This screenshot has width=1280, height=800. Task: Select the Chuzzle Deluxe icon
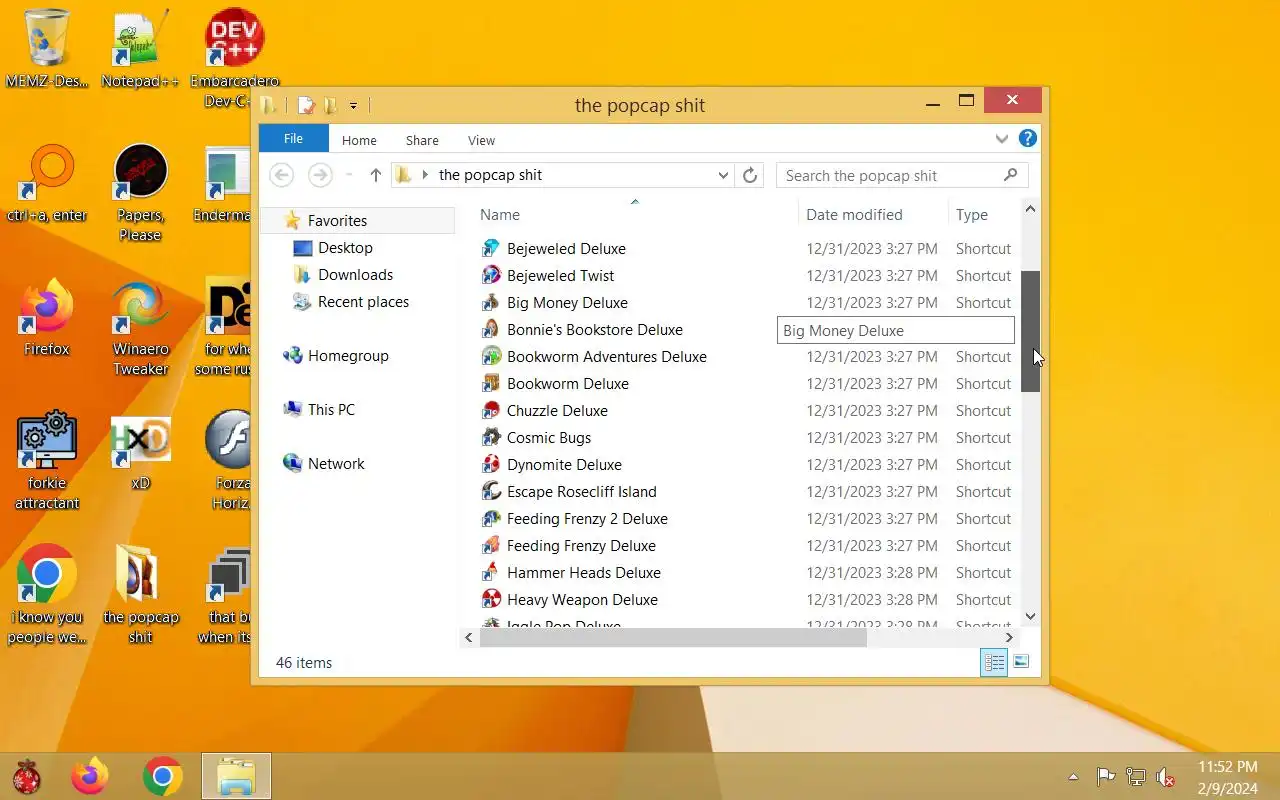[x=491, y=410]
